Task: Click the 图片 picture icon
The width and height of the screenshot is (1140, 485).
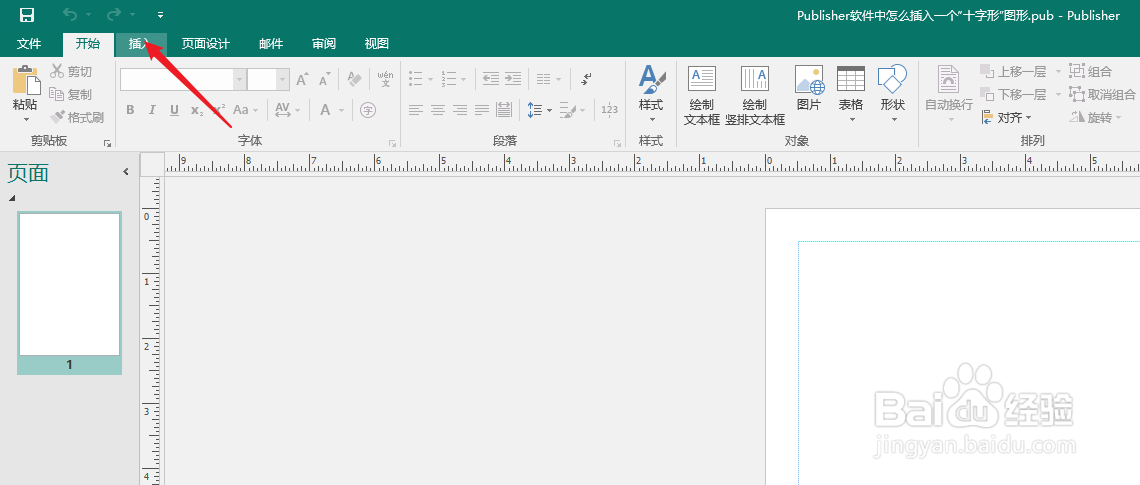Action: [808, 80]
